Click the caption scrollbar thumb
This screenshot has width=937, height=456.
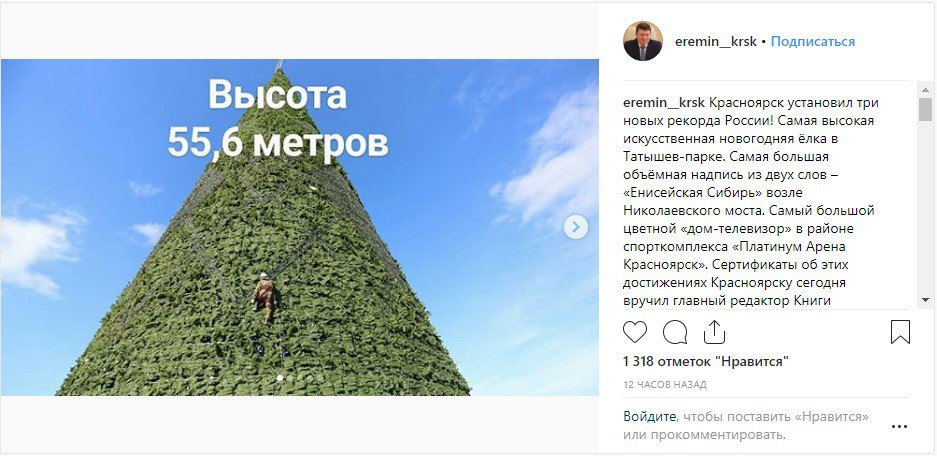click(x=925, y=109)
